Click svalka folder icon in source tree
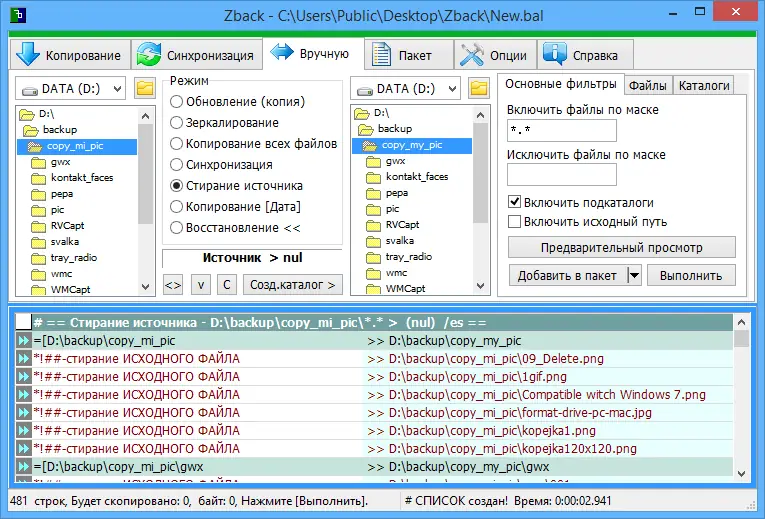The image size is (765, 519). (x=38, y=242)
